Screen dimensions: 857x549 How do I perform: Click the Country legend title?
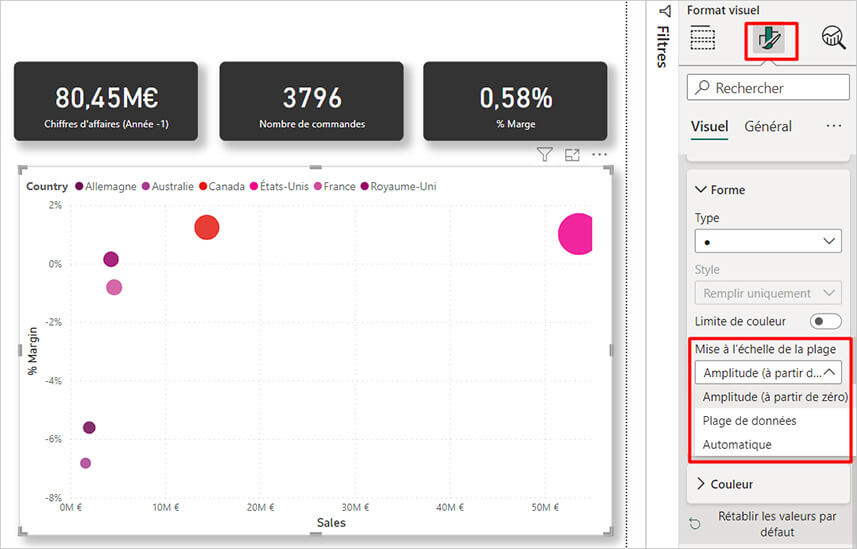coord(47,186)
